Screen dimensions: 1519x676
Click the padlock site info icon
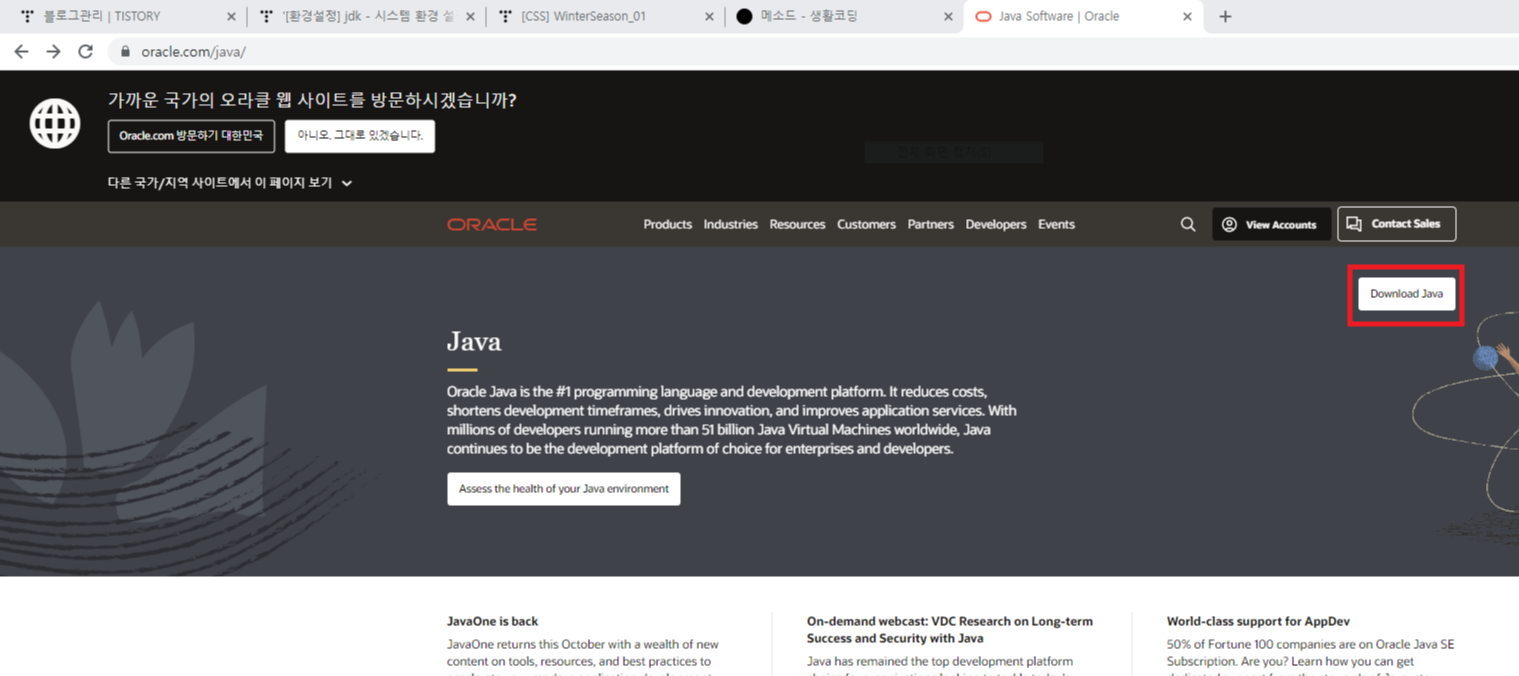pos(125,52)
